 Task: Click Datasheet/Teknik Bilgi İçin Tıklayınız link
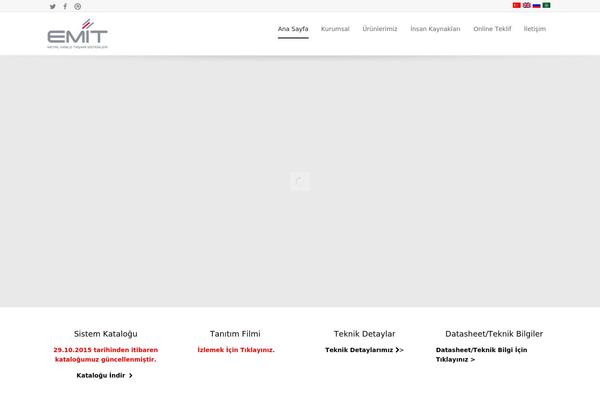(481, 354)
